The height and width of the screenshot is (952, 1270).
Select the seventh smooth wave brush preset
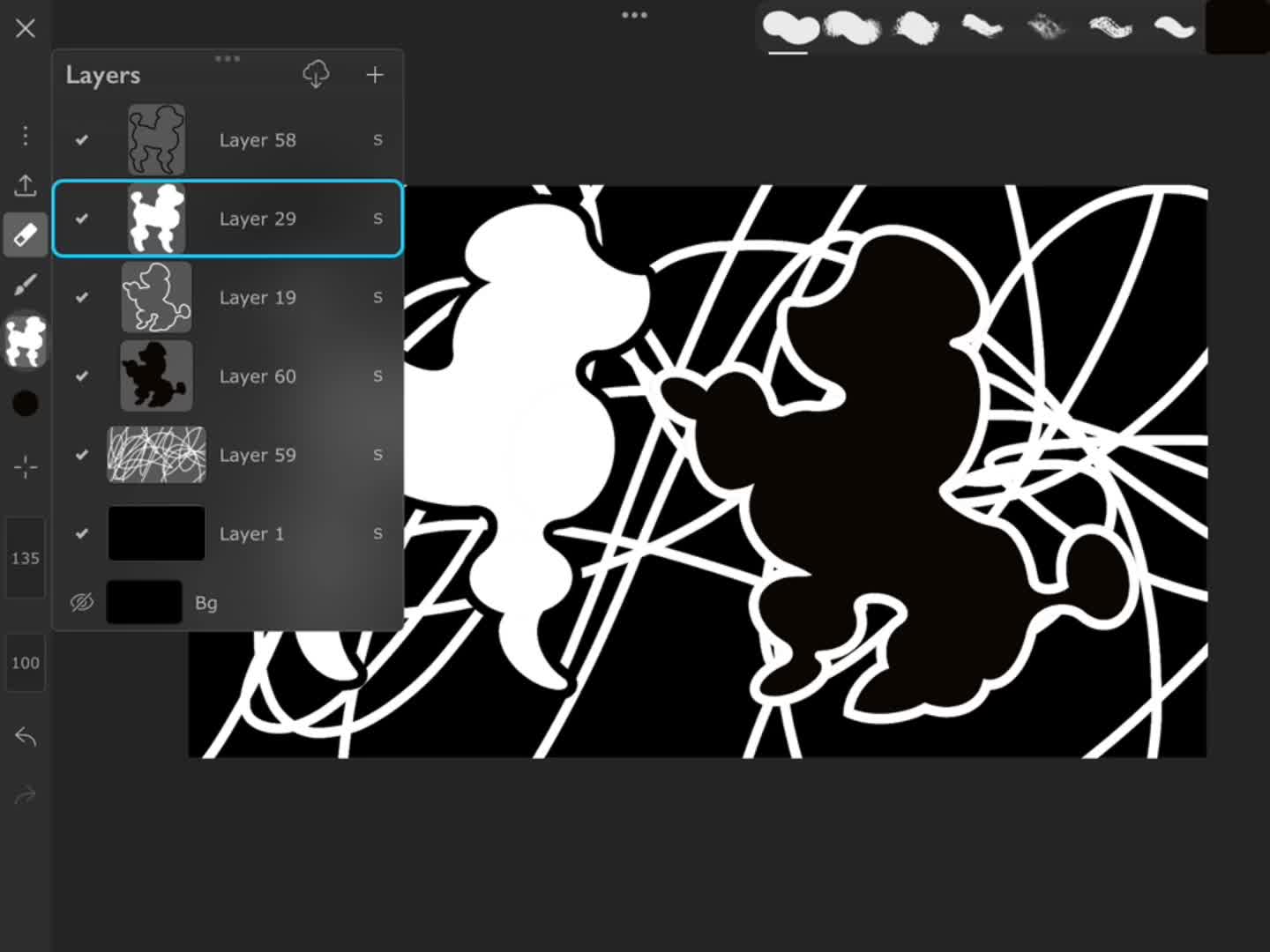click(x=1174, y=27)
